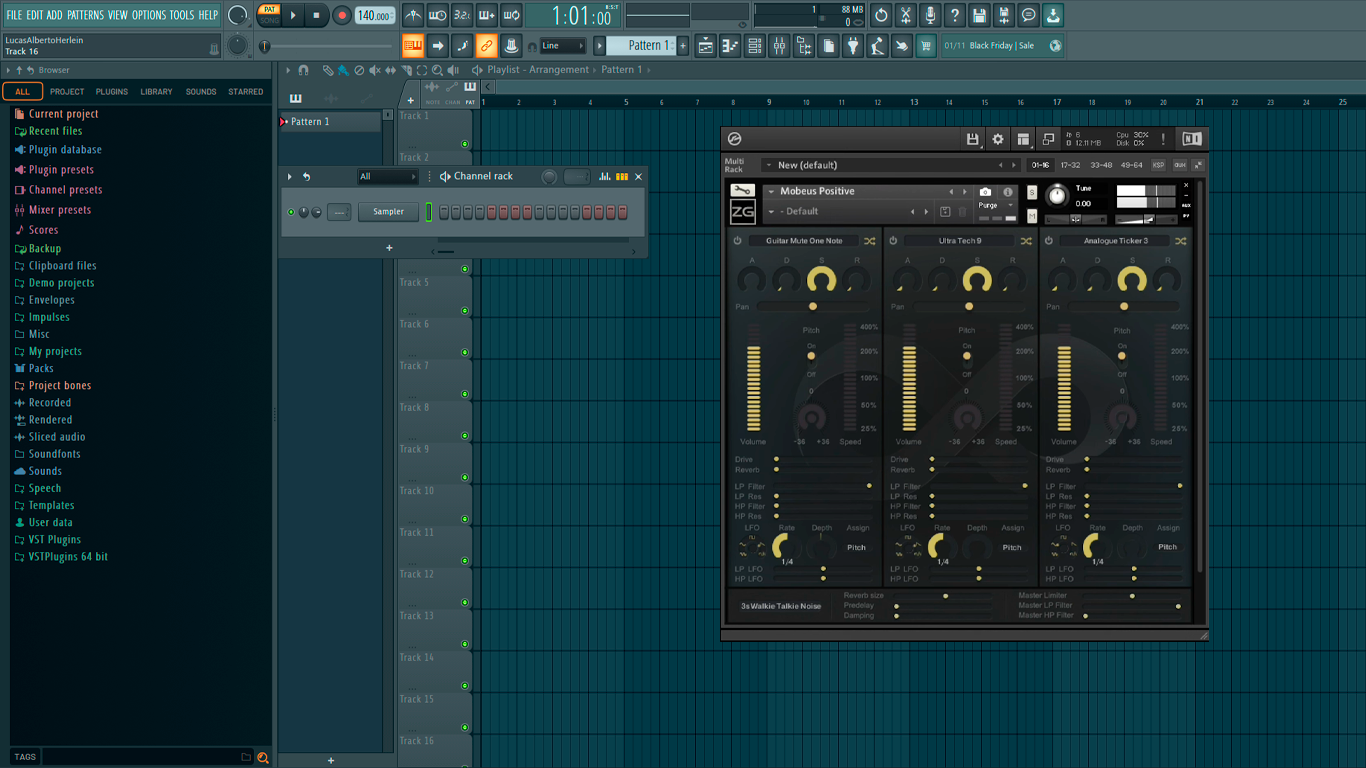Click the Black Friday Sale news link
Screen dimensions: 1366x768
(1001, 45)
